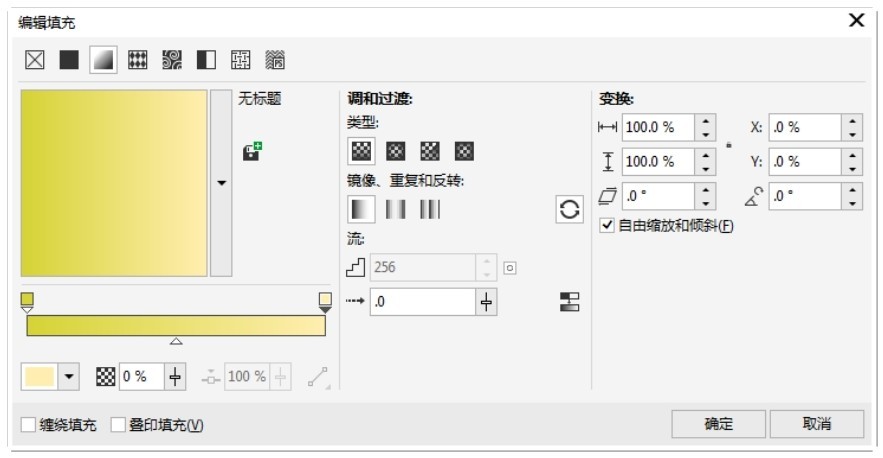
Task: Toggle the steps lock button next to 256
Action: [510, 268]
